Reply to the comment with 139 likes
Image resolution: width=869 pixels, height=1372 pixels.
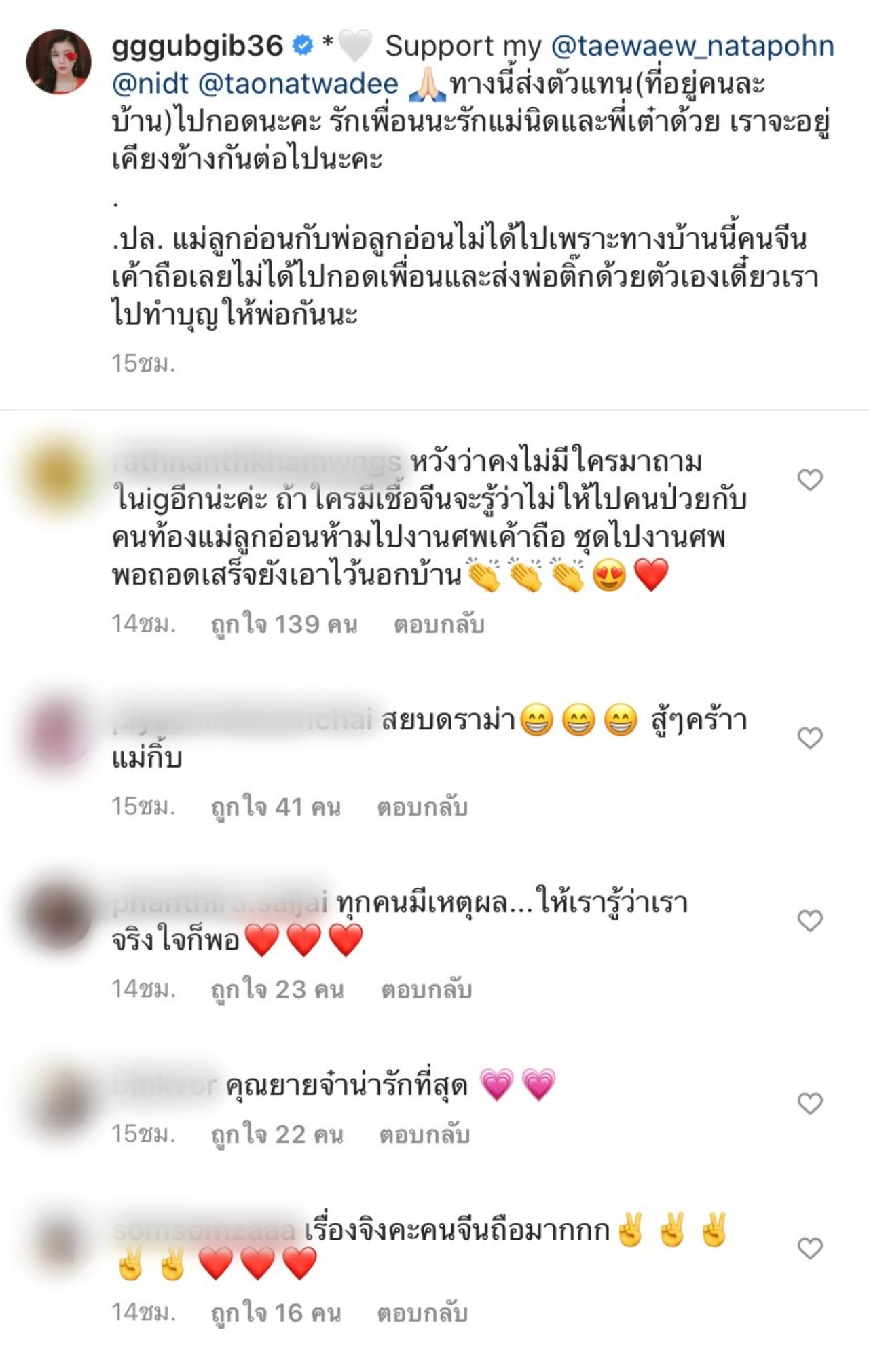(x=439, y=624)
